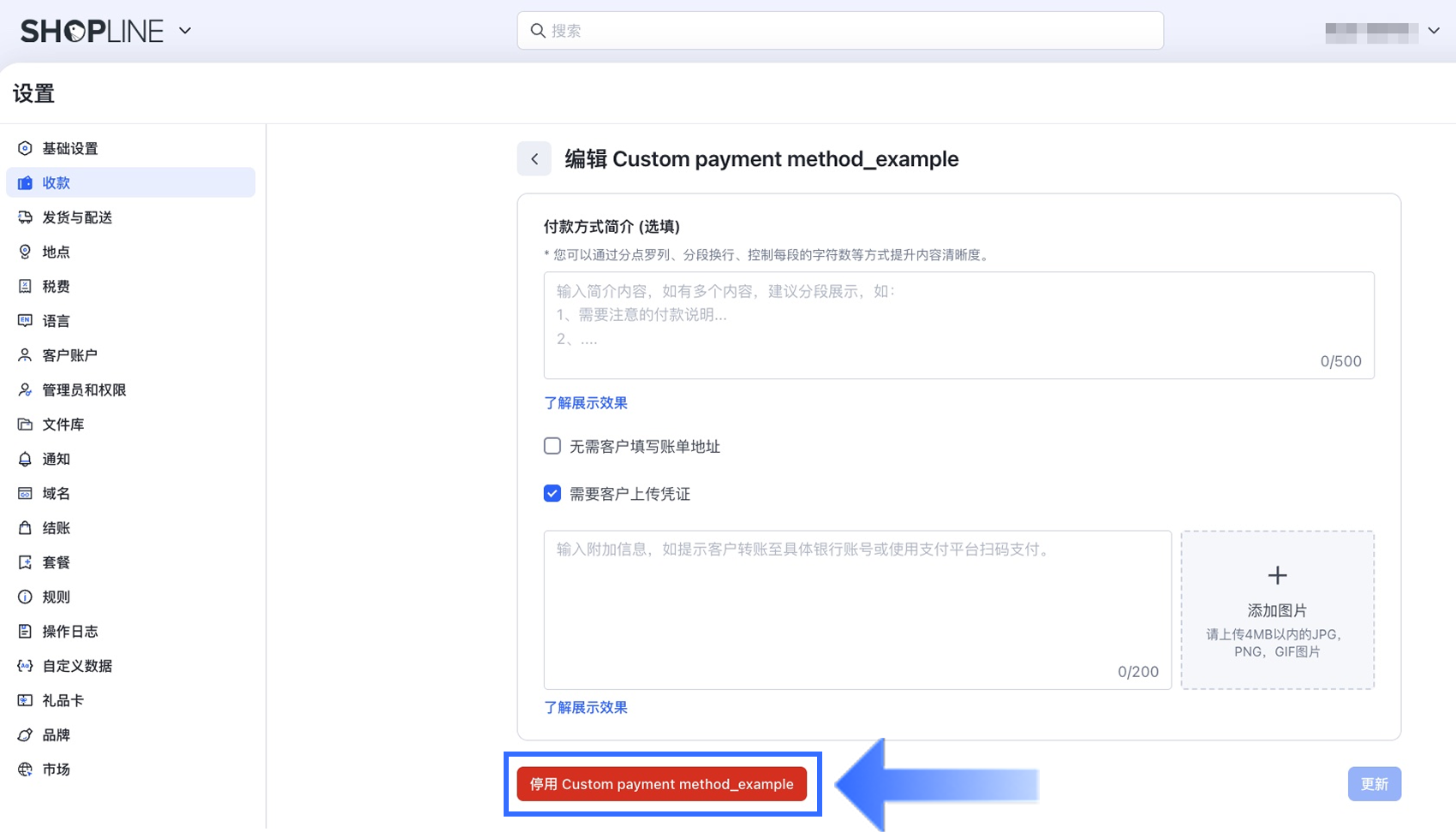
Task: Click the 搜索 search field
Action: point(840,31)
